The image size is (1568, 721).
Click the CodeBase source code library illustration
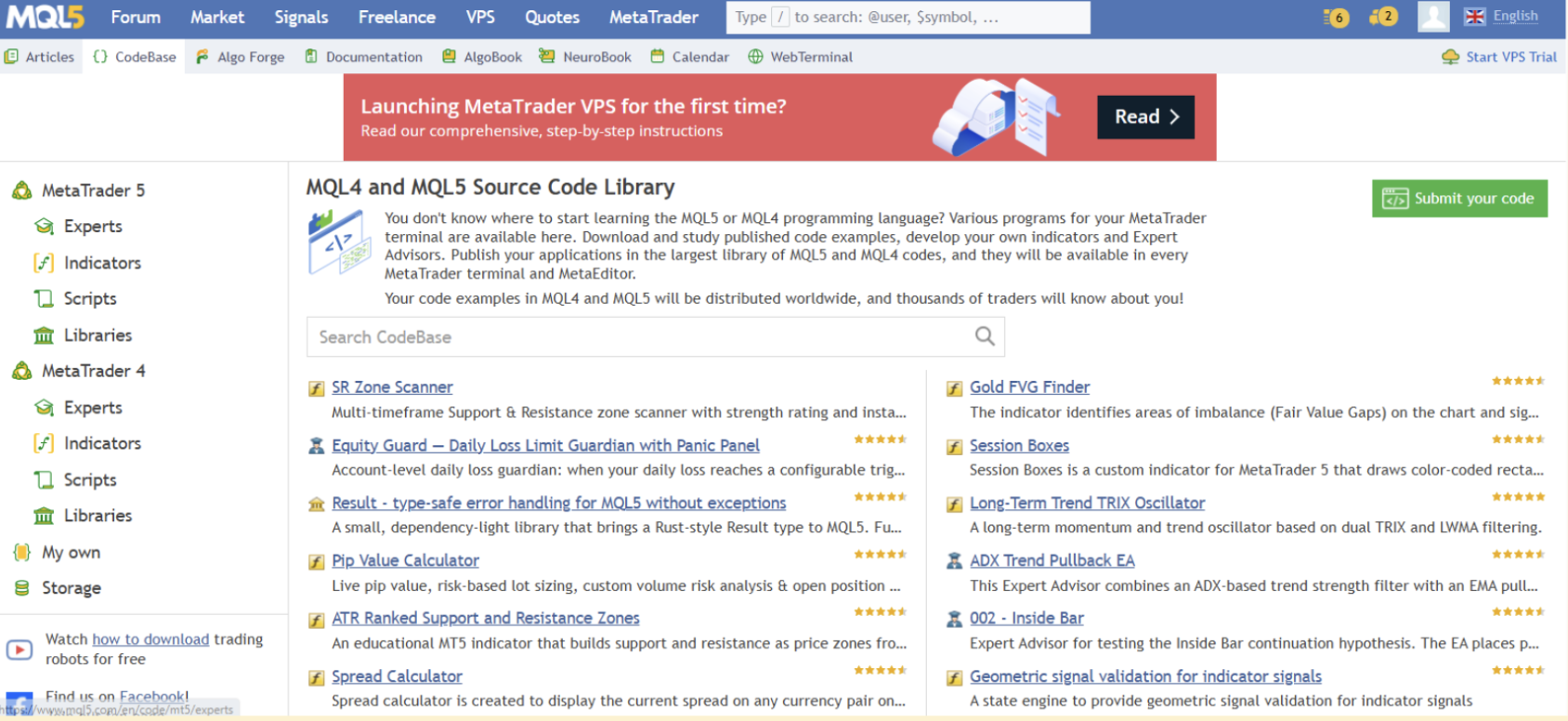click(x=340, y=243)
